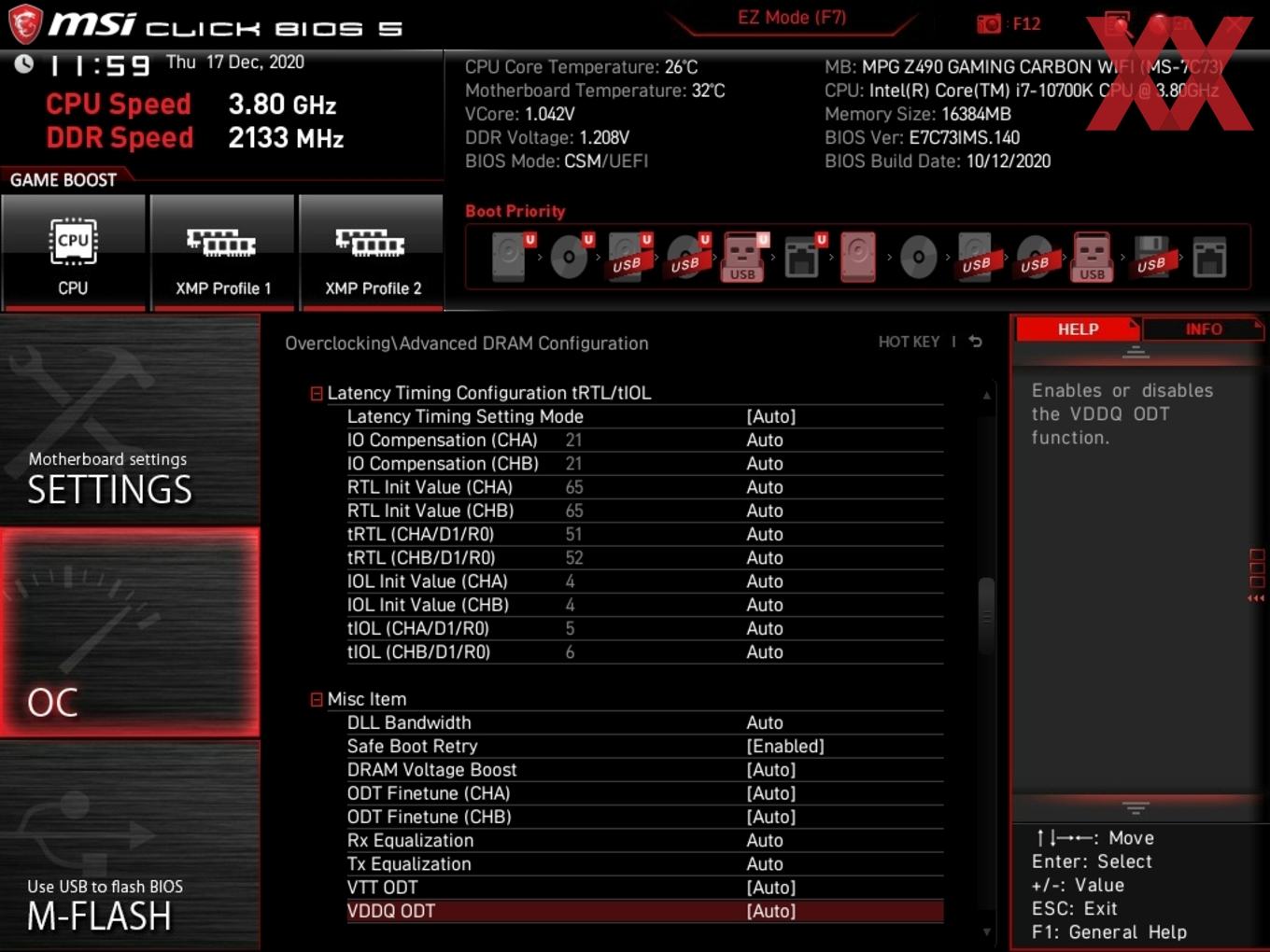The image size is (1270, 952).
Task: Select IOL Init Value (CHA) Auto field
Action: tap(764, 581)
